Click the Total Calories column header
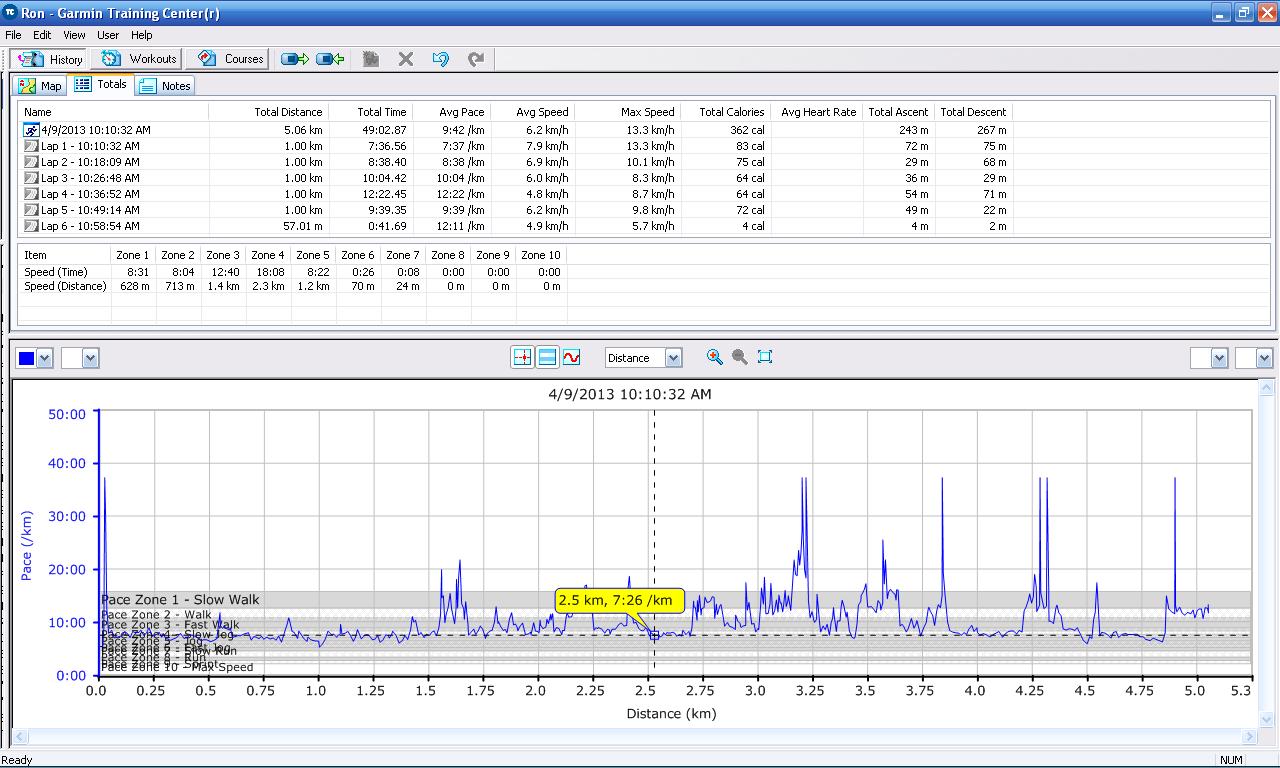 (x=725, y=112)
